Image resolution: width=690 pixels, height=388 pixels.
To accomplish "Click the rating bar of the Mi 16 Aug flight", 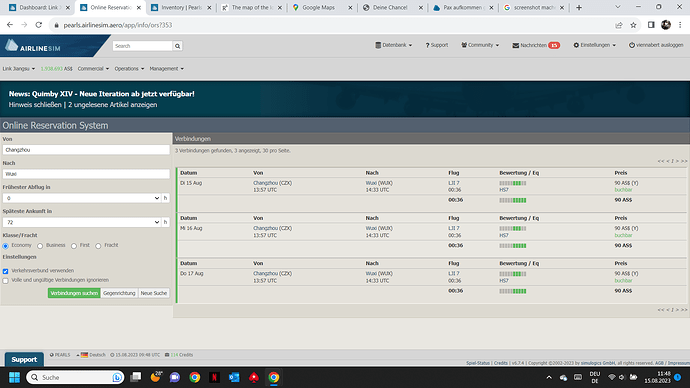I will tap(513, 229).
